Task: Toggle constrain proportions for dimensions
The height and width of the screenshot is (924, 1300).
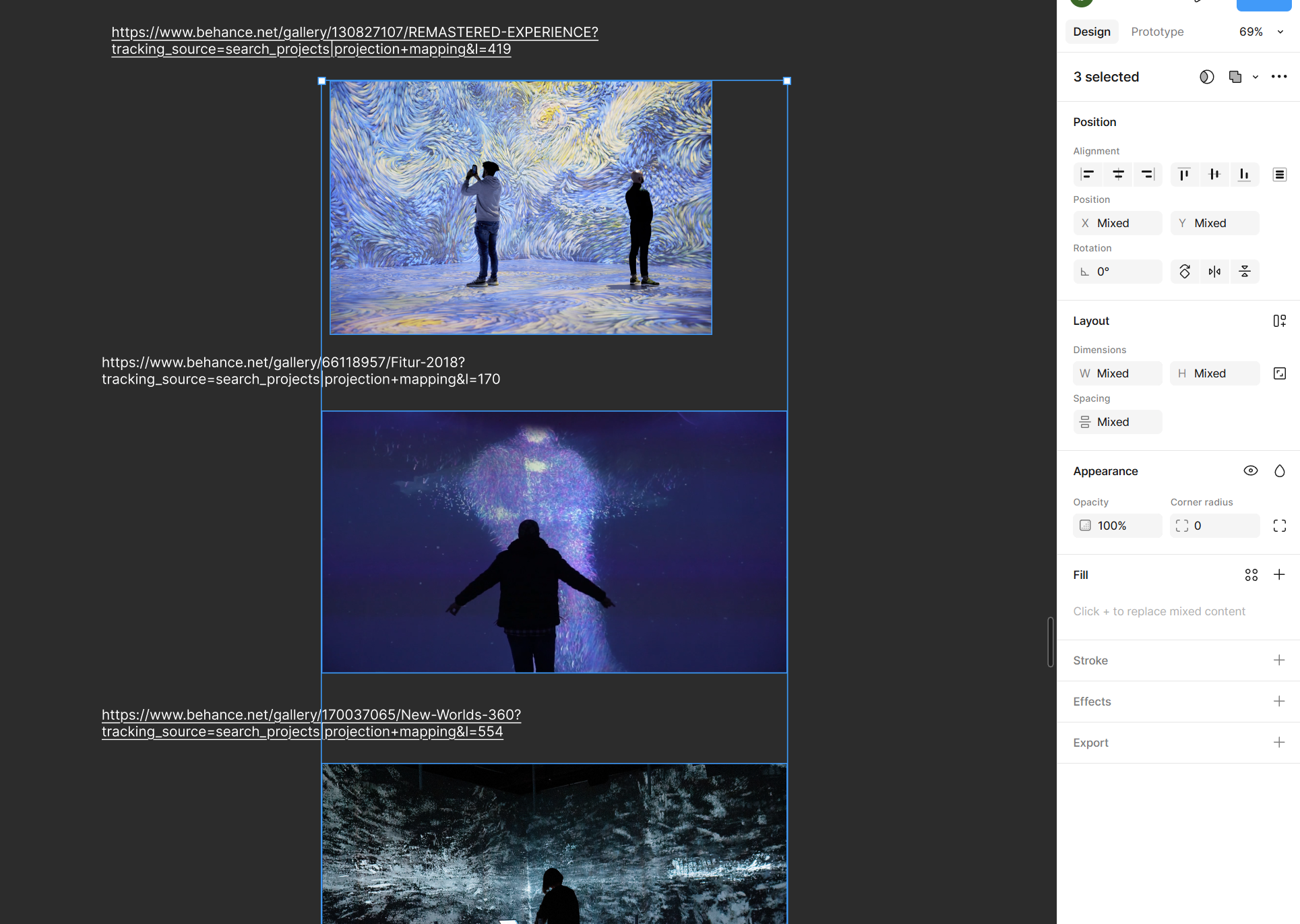Action: tap(1279, 373)
